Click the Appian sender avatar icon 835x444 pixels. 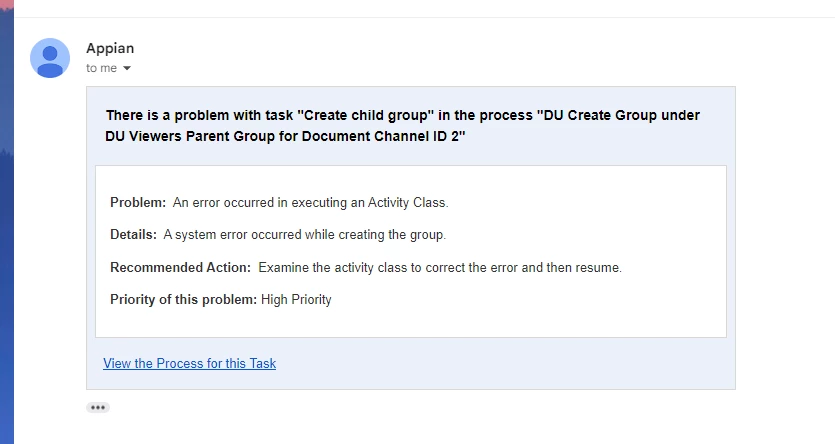click(50, 58)
